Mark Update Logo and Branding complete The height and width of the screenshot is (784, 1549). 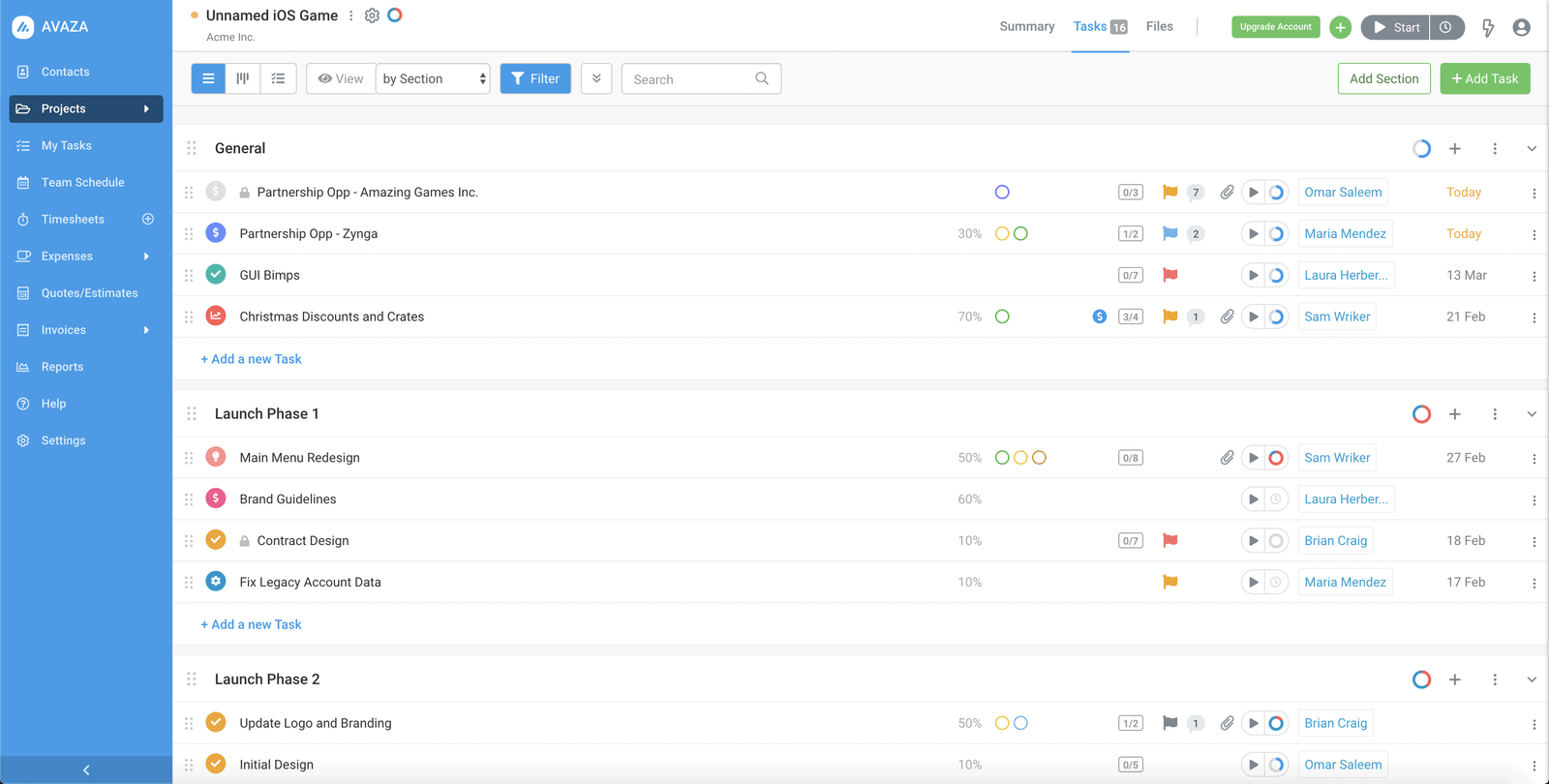pos(216,723)
